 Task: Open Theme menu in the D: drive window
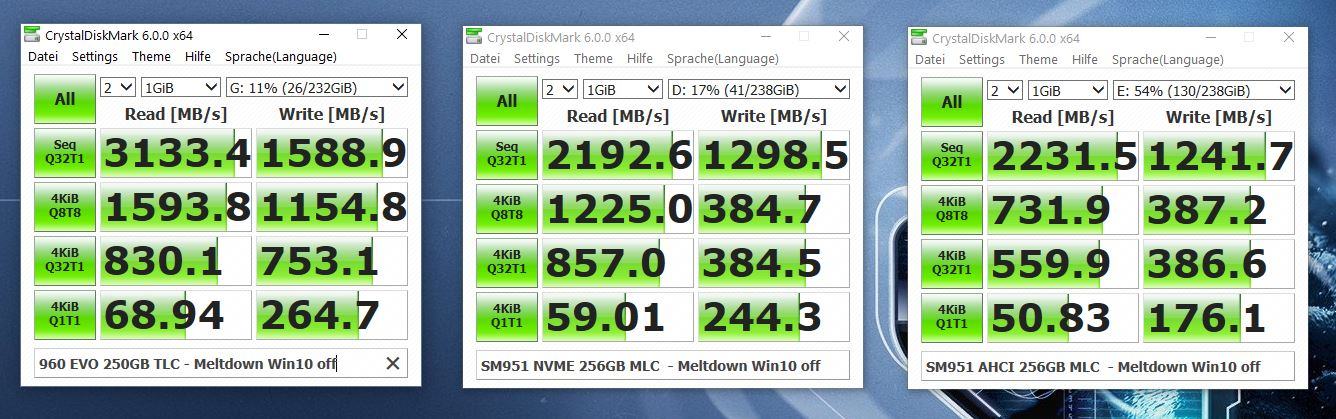click(593, 59)
